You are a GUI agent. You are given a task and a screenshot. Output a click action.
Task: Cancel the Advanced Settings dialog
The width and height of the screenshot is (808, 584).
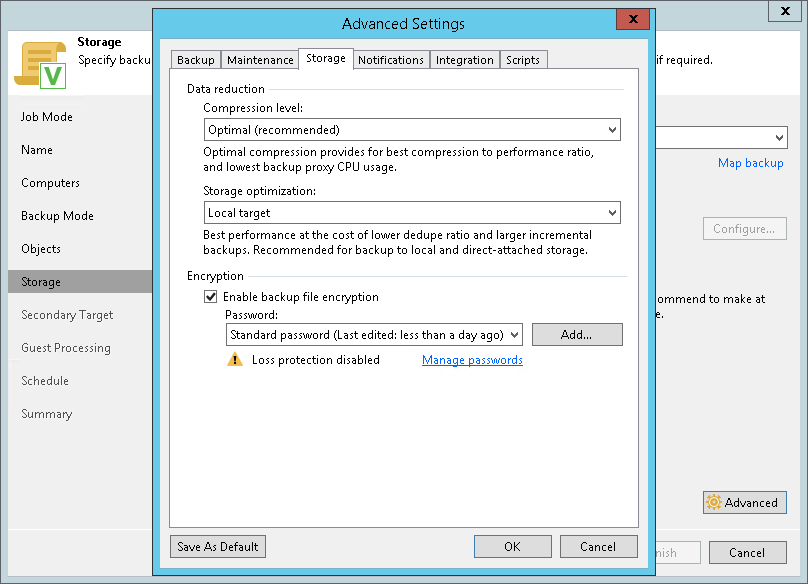[598, 547]
